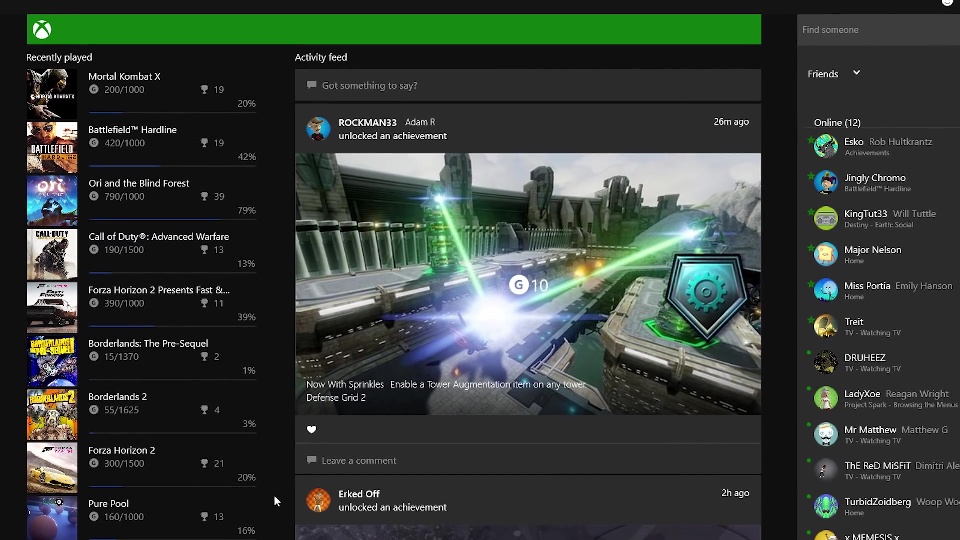Like ROCKMAN33's post with heart icon
960x540 pixels.
(x=312, y=429)
